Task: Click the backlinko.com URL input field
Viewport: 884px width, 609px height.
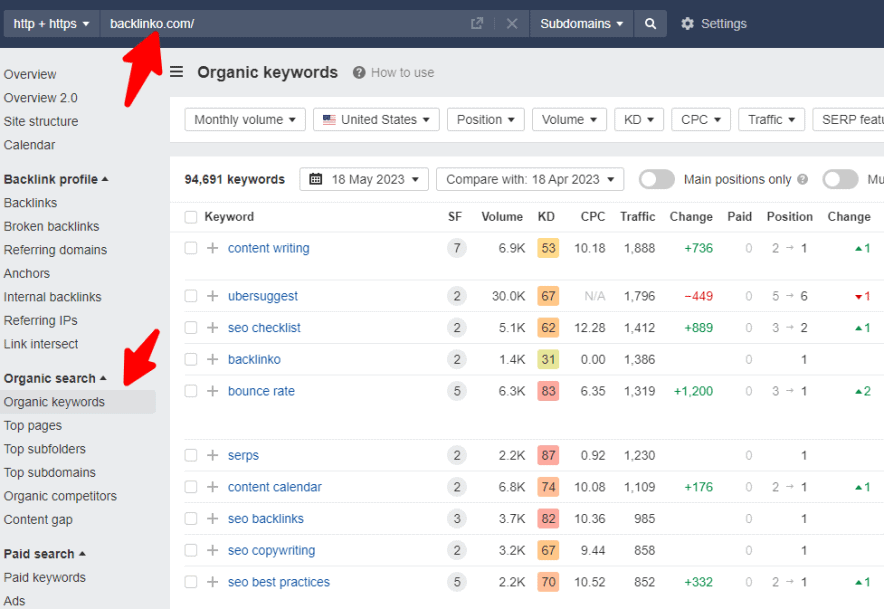Action: tap(280, 24)
